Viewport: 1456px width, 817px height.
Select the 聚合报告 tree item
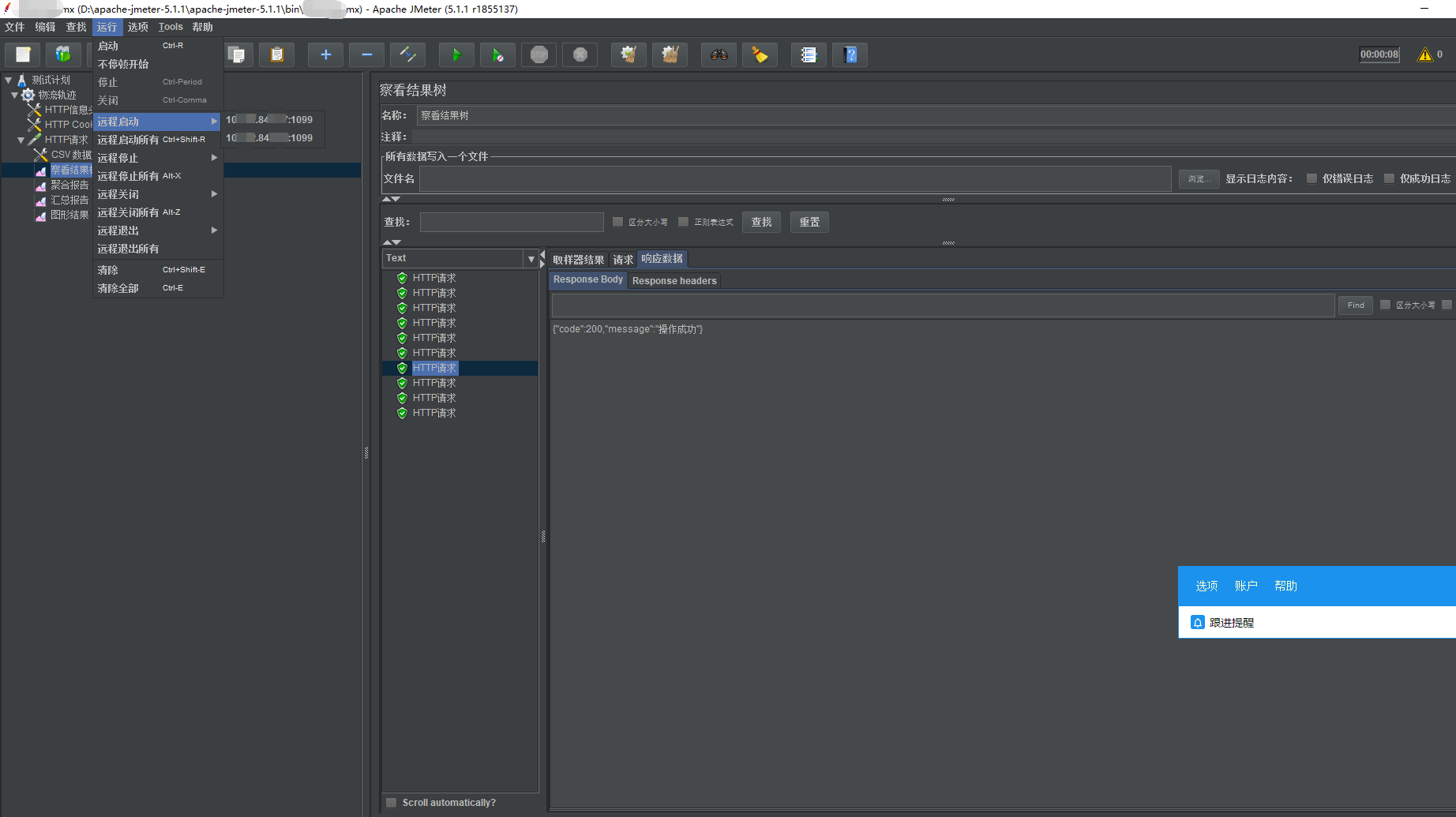69,186
